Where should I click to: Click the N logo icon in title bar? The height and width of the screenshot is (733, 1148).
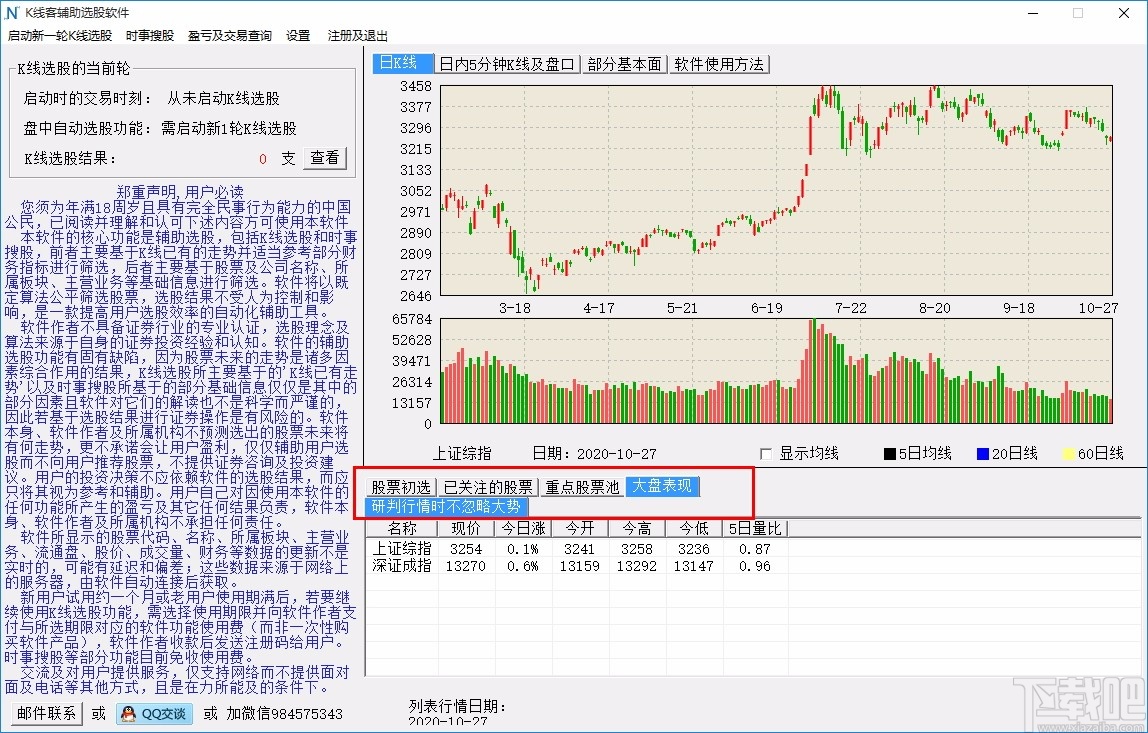(13, 13)
